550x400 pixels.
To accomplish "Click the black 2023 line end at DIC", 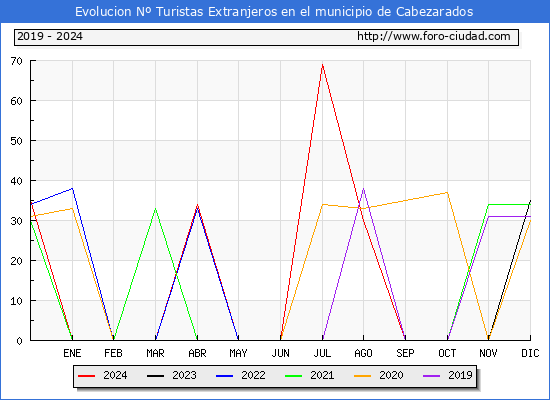I will (x=530, y=201).
